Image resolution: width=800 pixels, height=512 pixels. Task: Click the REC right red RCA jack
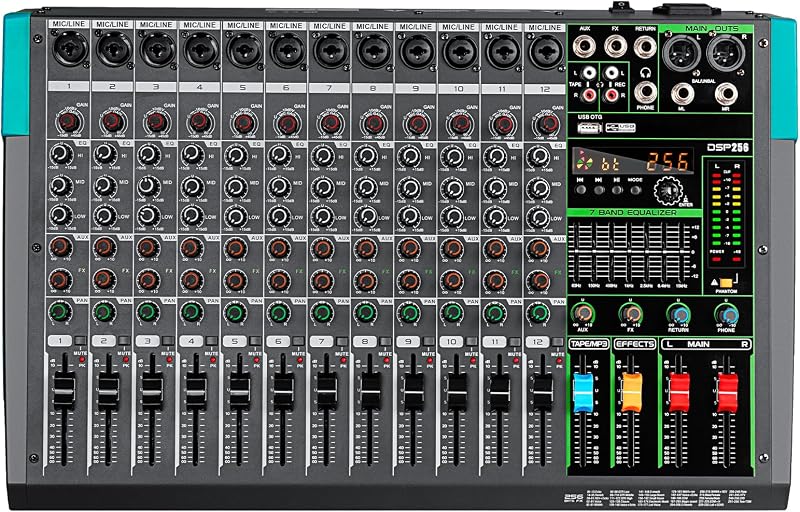(611, 94)
